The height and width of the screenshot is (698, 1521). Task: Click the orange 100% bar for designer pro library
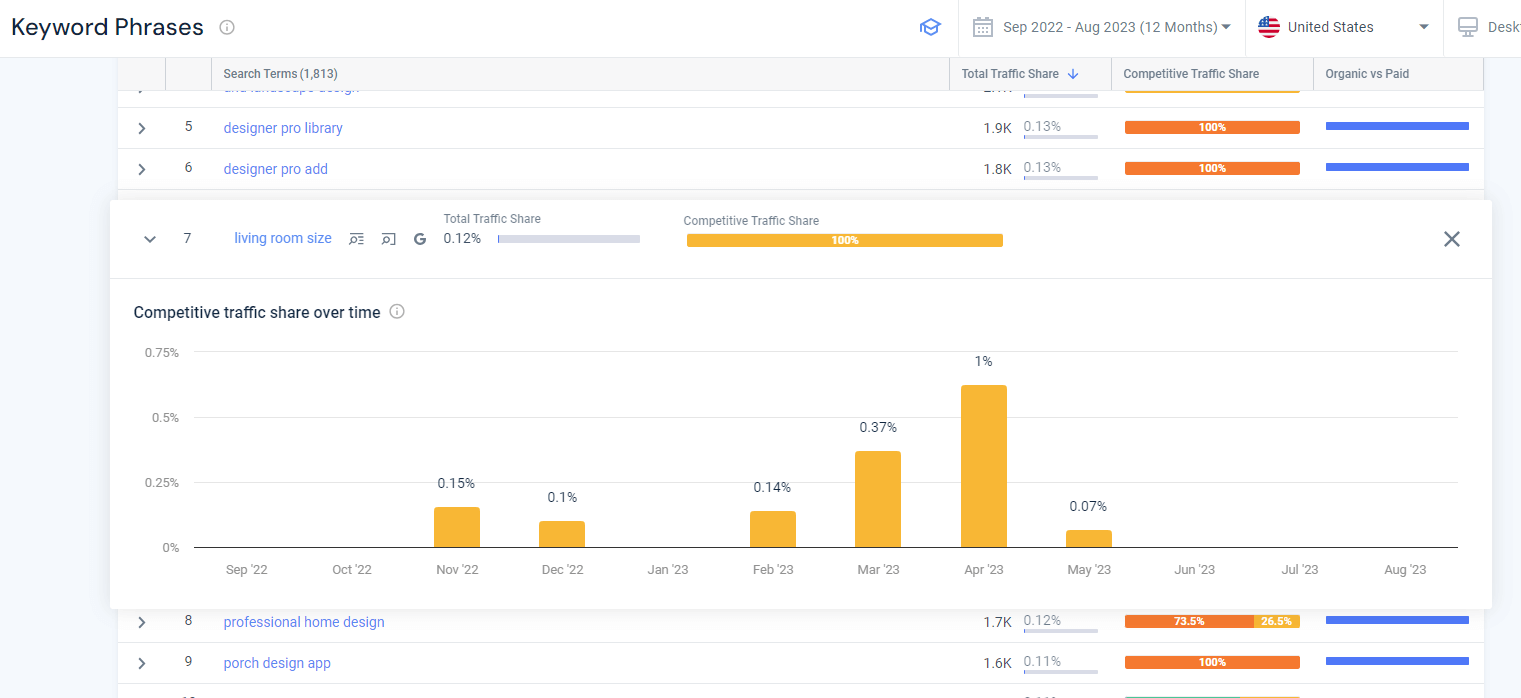(x=1212, y=127)
